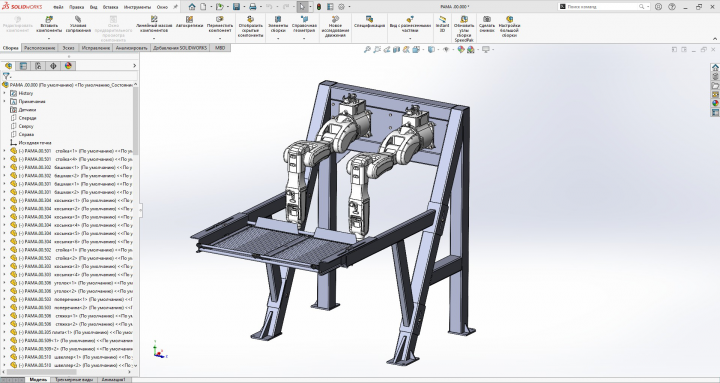Click Zoom to Fit magnifier in view toolbar
This screenshot has width=720, height=383.
point(367,50)
